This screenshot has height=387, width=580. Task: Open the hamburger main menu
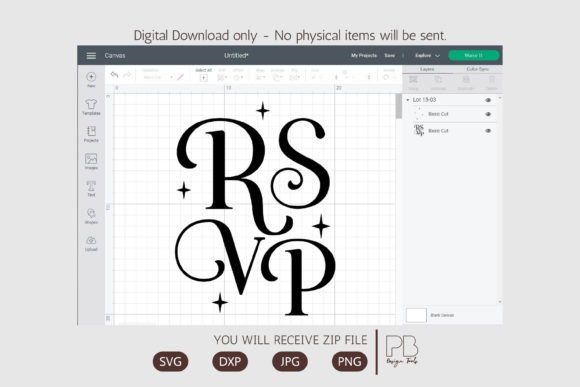pos(91,55)
